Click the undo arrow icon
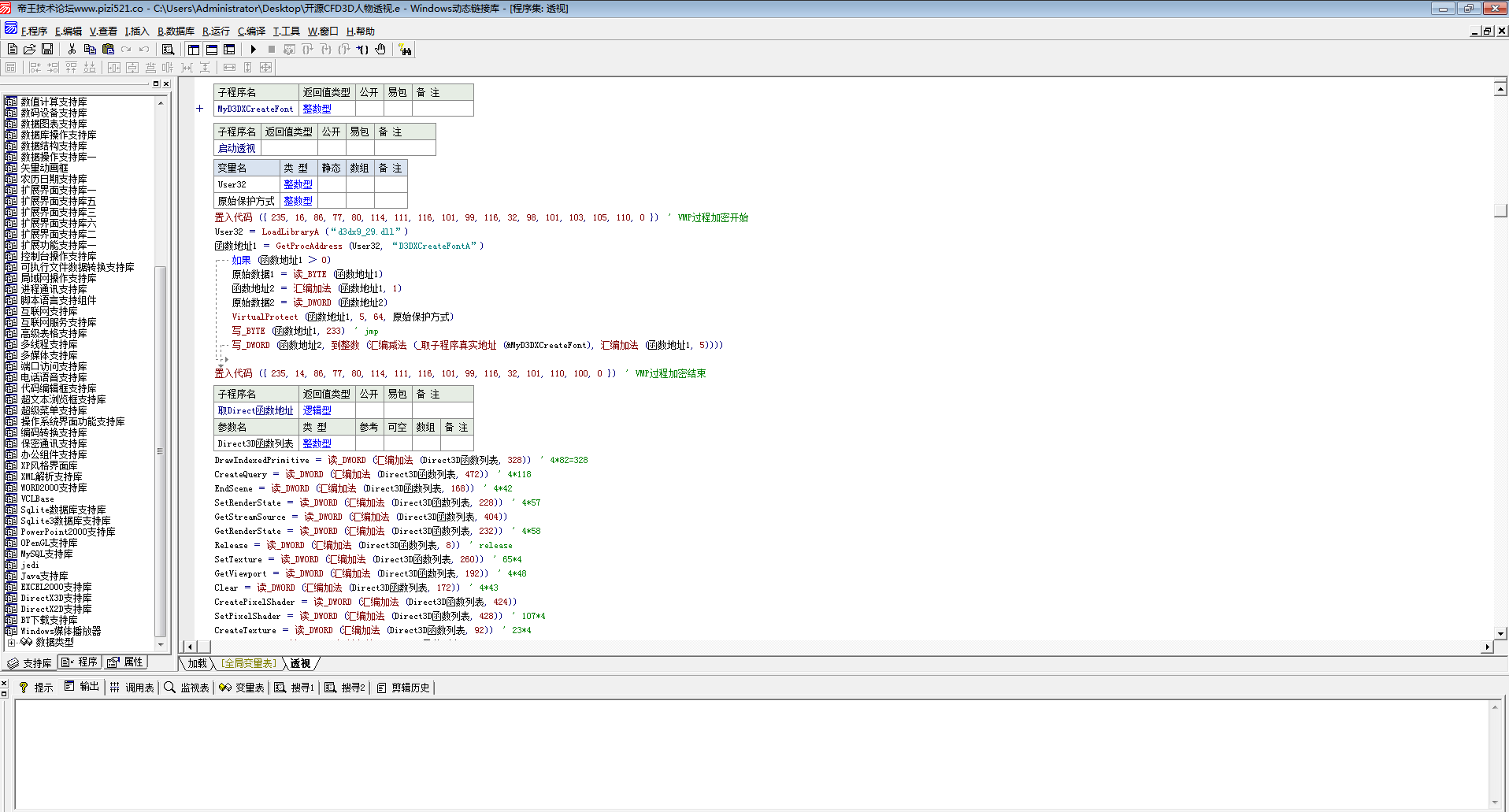Image resolution: width=1509 pixels, height=812 pixels. click(x=144, y=49)
